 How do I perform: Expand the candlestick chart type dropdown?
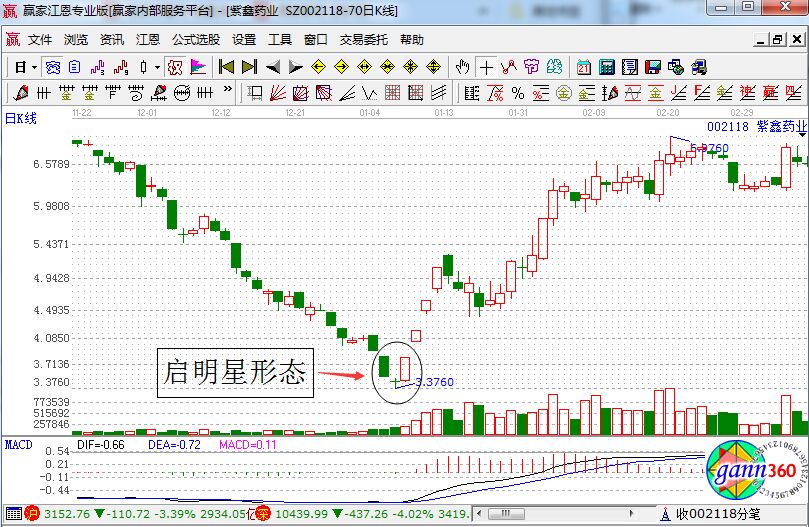tap(157, 67)
